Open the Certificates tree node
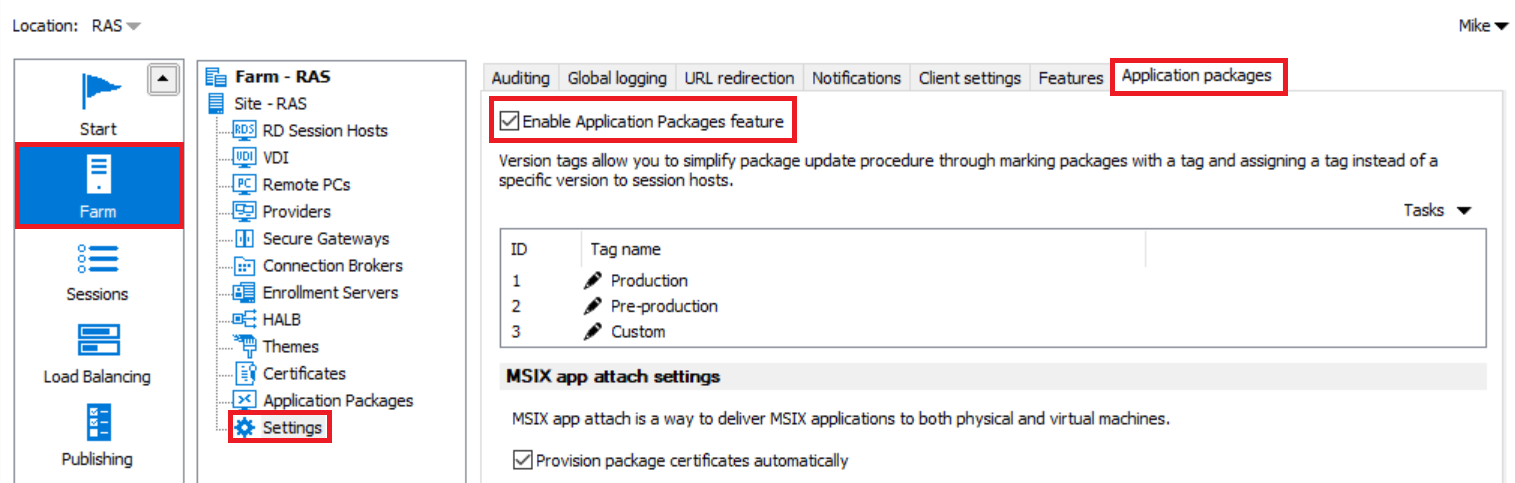The height and width of the screenshot is (483, 1515). coord(303,373)
